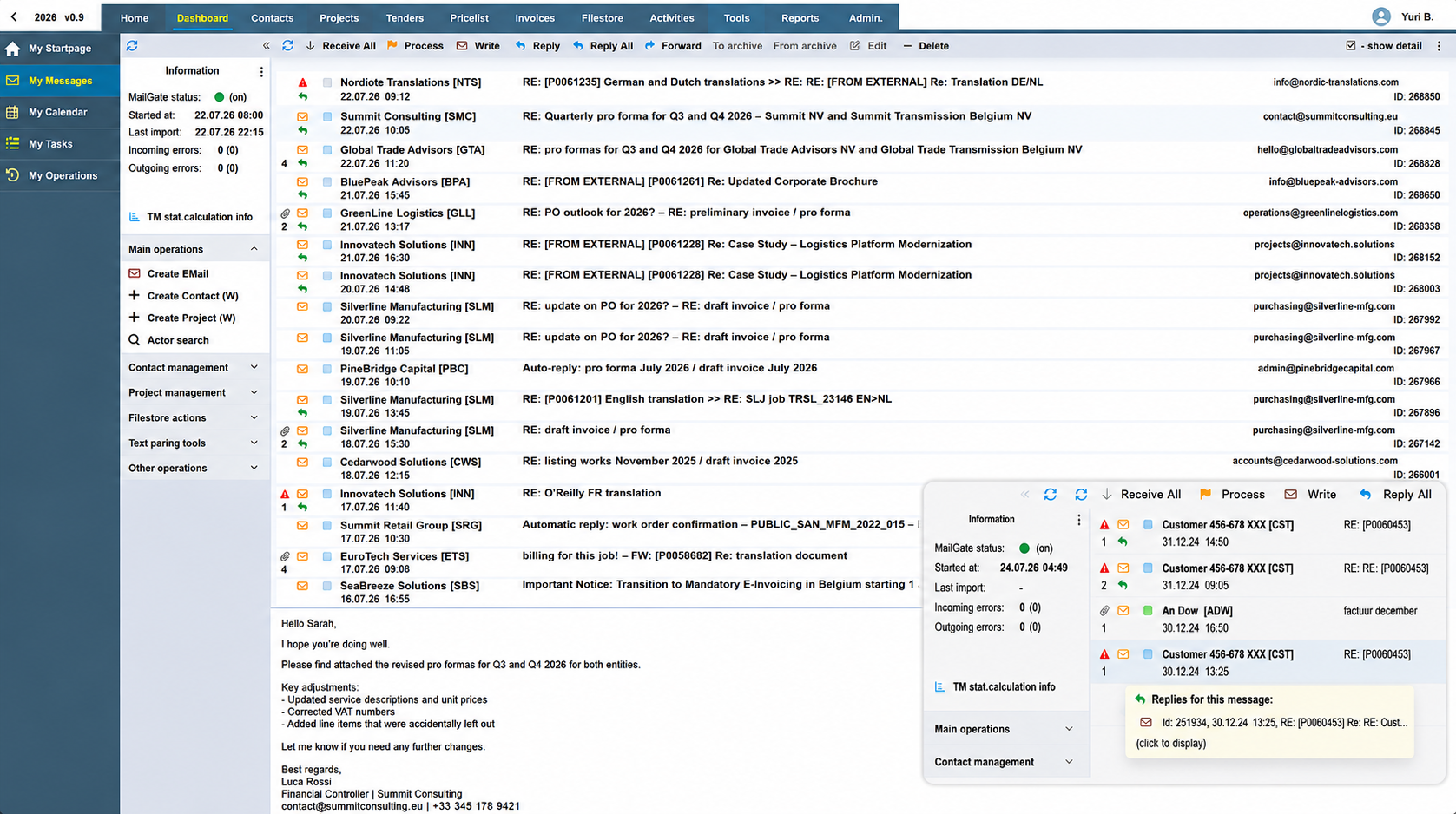1456x814 pixels.
Task: Click the Create EMail envelope icon
Action: (135, 273)
